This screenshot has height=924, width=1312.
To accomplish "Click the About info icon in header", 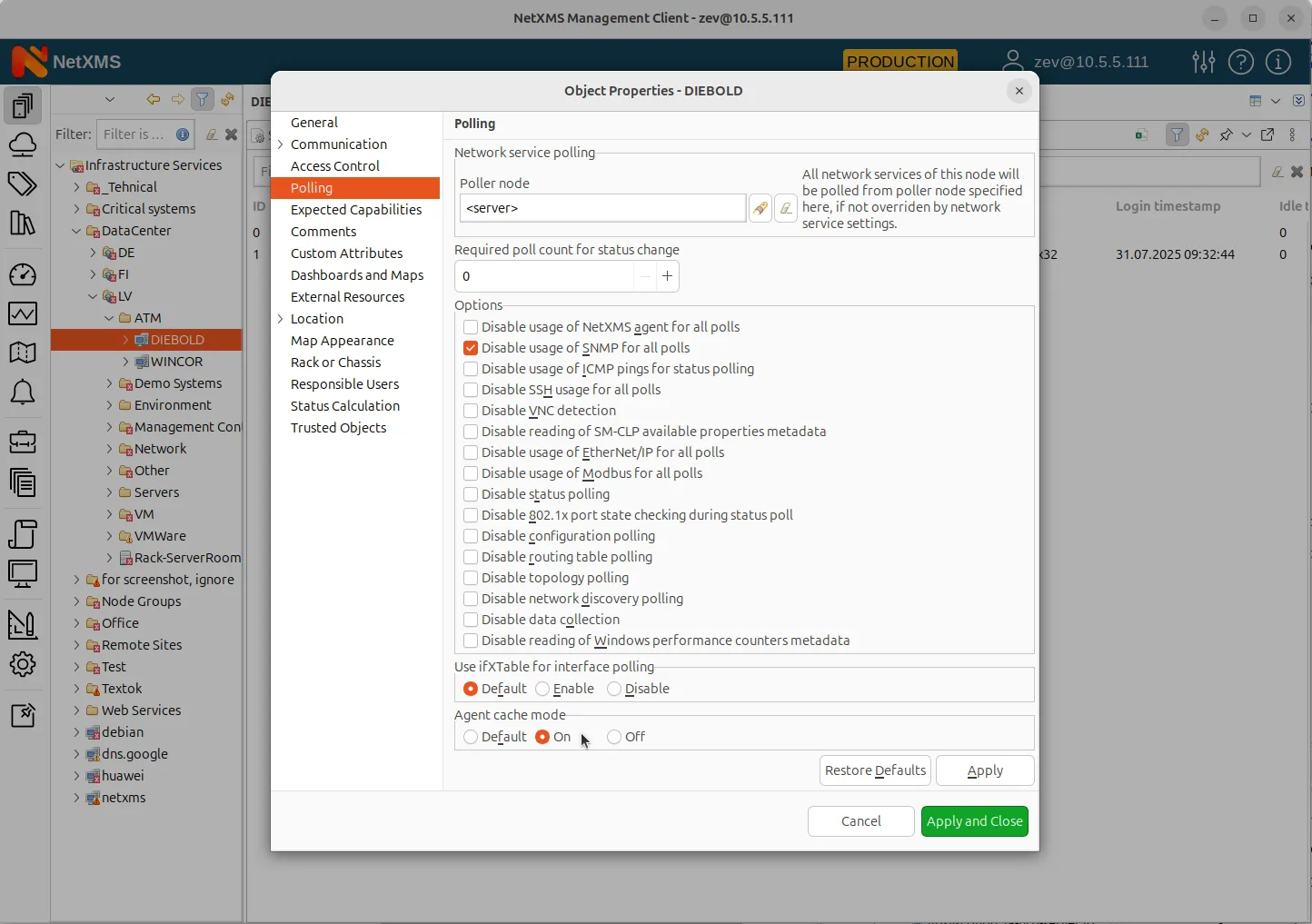I will click(1277, 62).
